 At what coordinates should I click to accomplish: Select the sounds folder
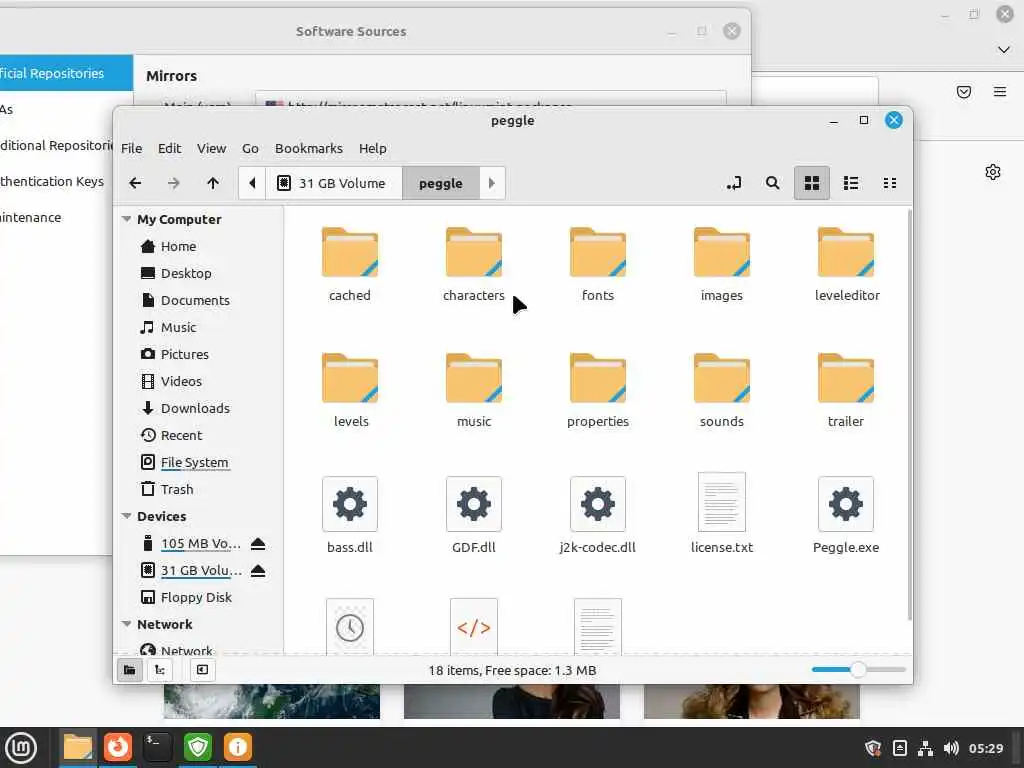(722, 390)
